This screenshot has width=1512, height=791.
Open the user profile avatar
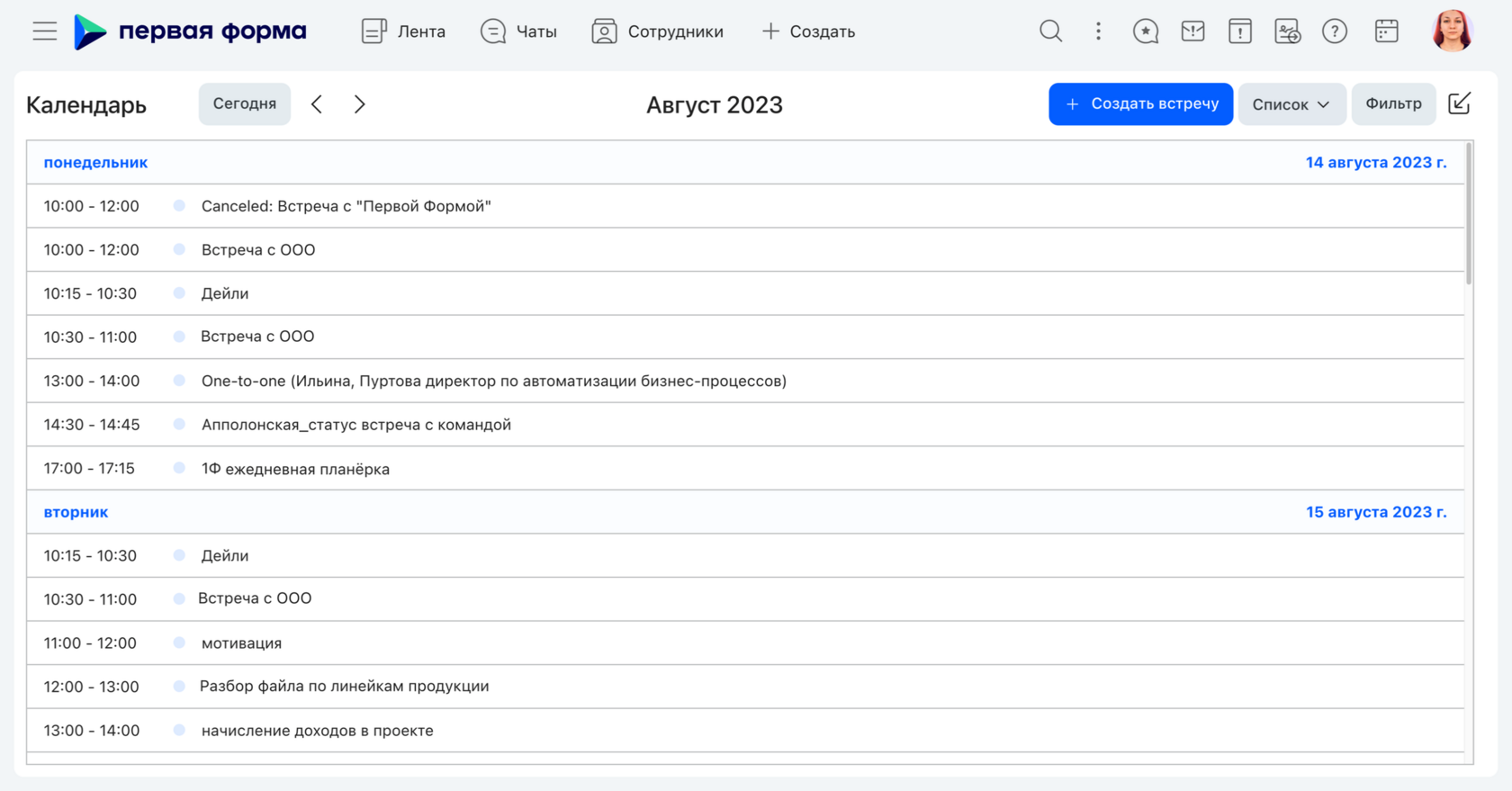click(1452, 31)
